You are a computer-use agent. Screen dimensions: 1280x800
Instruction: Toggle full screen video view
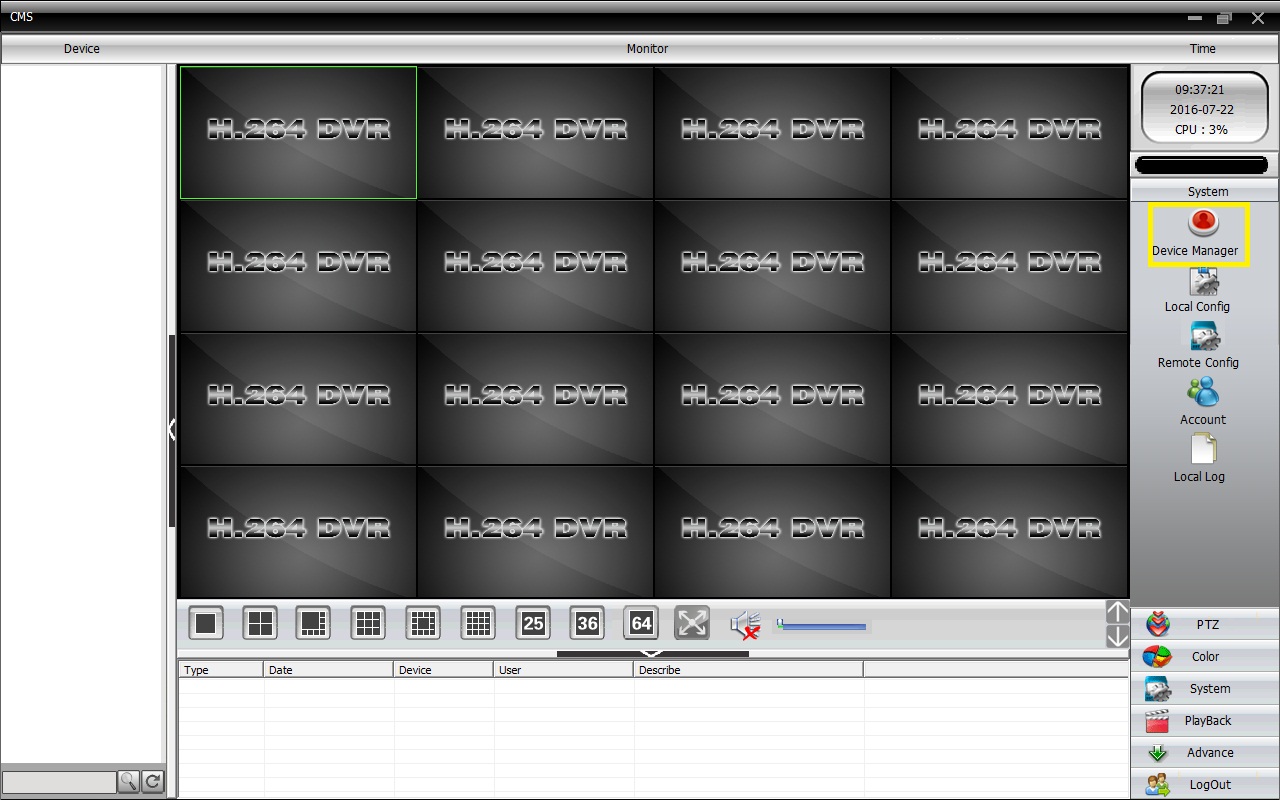pos(692,624)
